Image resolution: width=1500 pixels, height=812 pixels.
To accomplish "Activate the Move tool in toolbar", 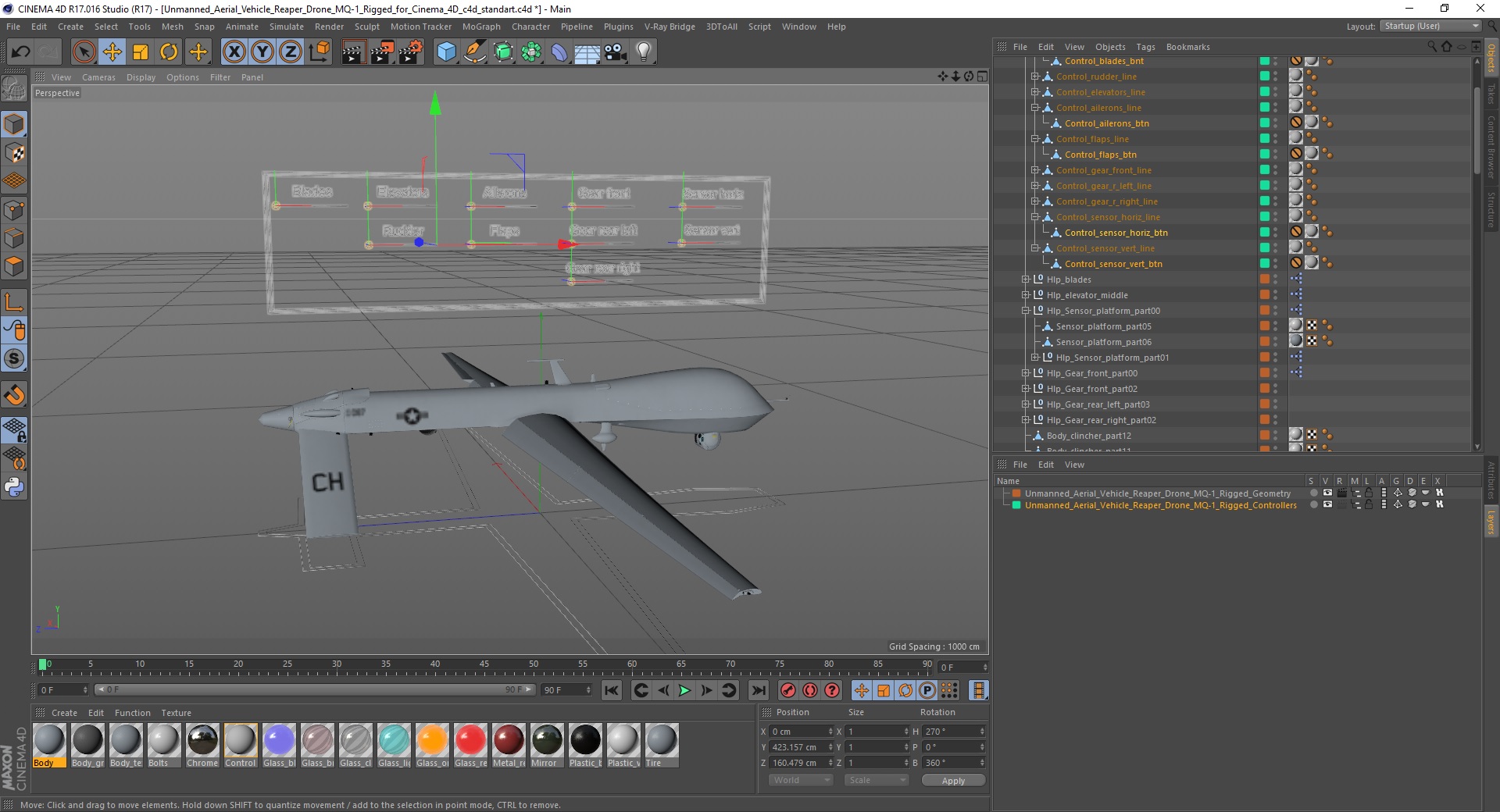I will pyautogui.click(x=112, y=52).
